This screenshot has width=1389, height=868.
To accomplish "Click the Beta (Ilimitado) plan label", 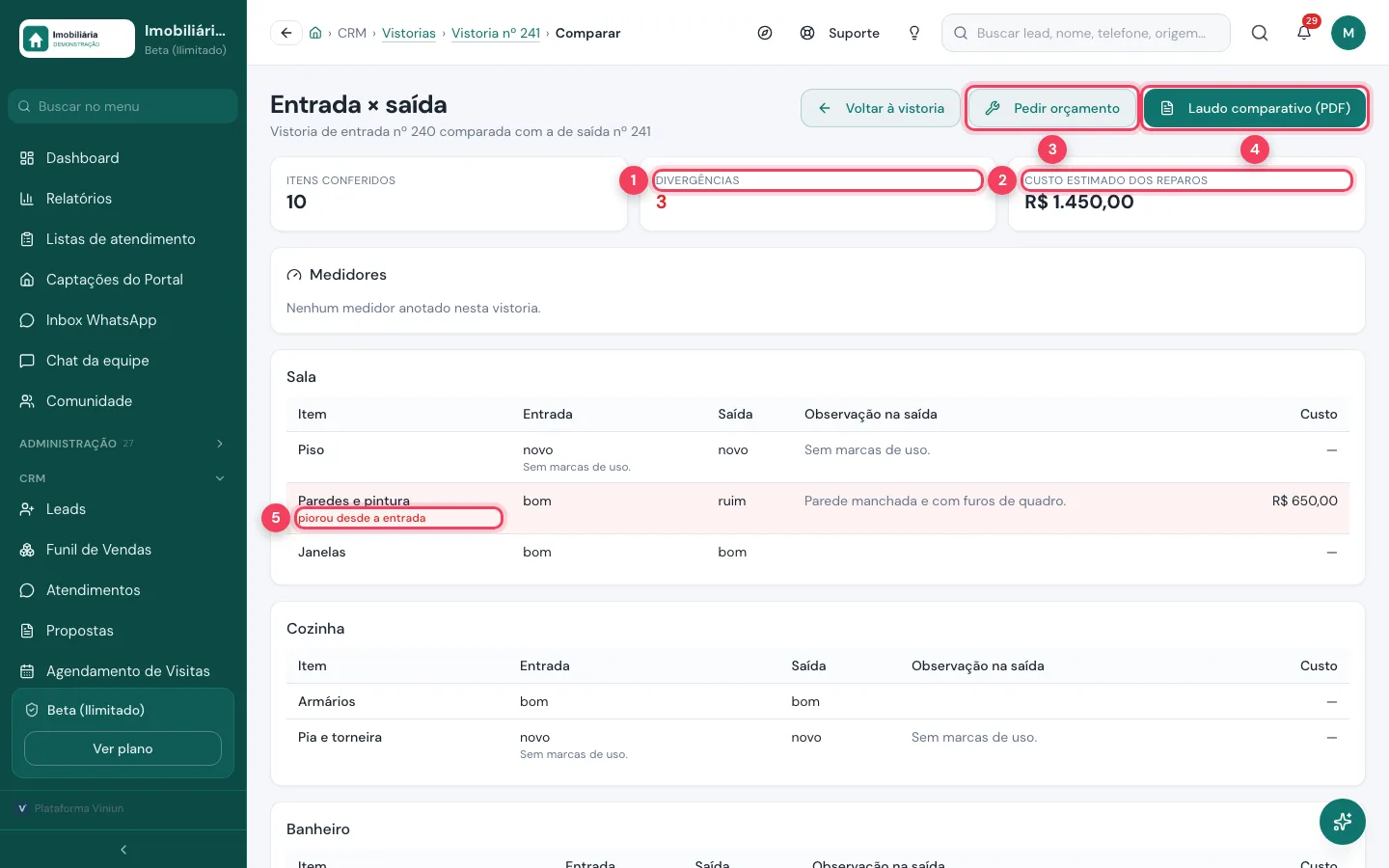I will click(95, 710).
